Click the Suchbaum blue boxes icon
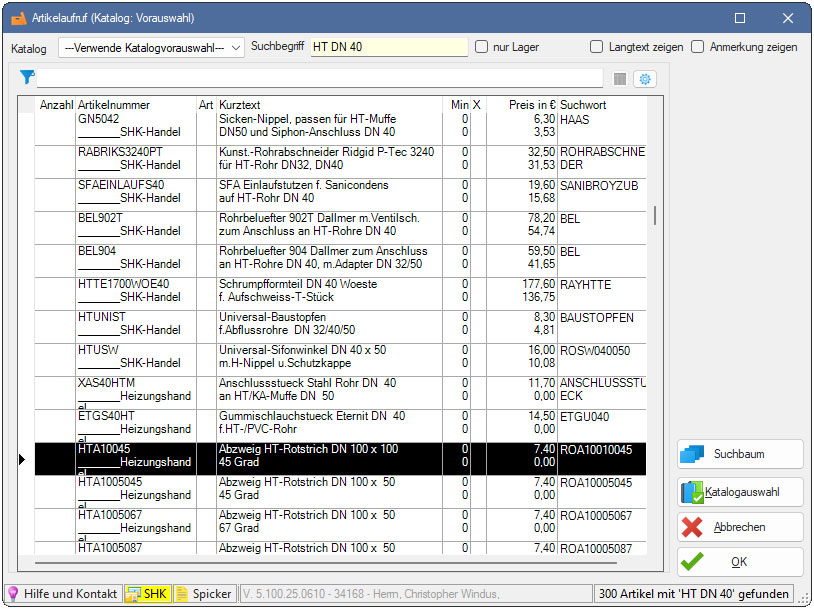This screenshot has height=609, width=814. point(692,454)
